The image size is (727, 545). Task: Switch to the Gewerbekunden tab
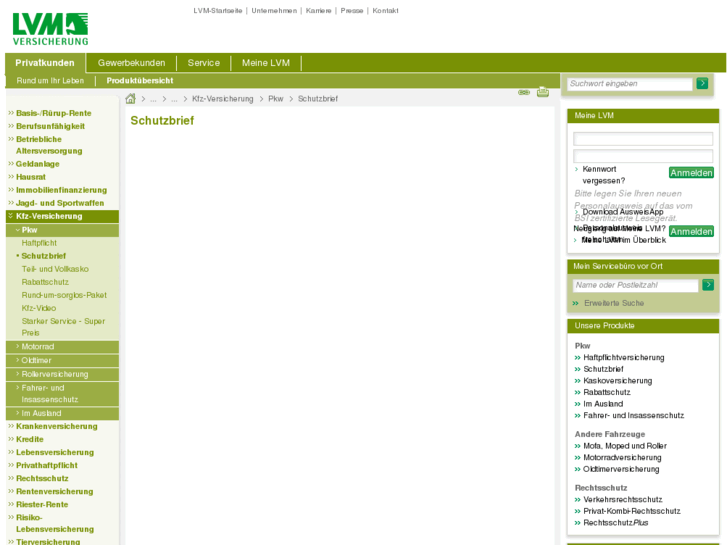(x=131, y=63)
